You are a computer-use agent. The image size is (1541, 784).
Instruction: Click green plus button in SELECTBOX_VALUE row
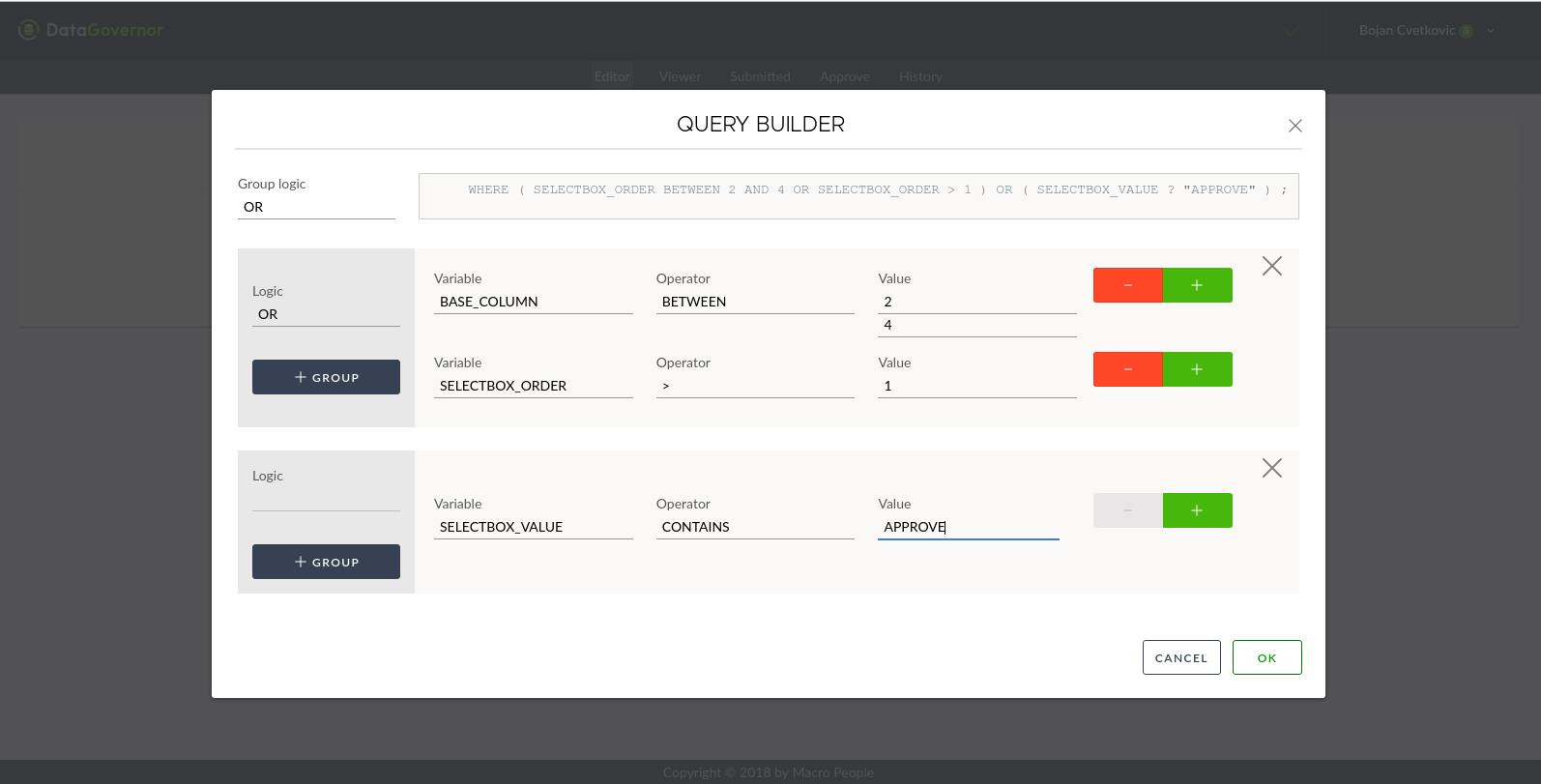1197,510
